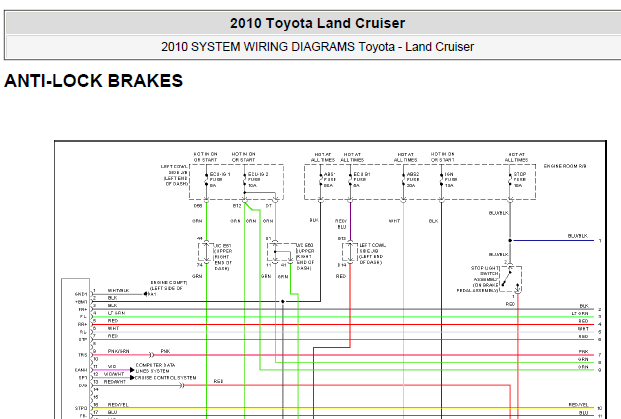Click the 'PNK' wire label on the pink wire

pos(166,351)
